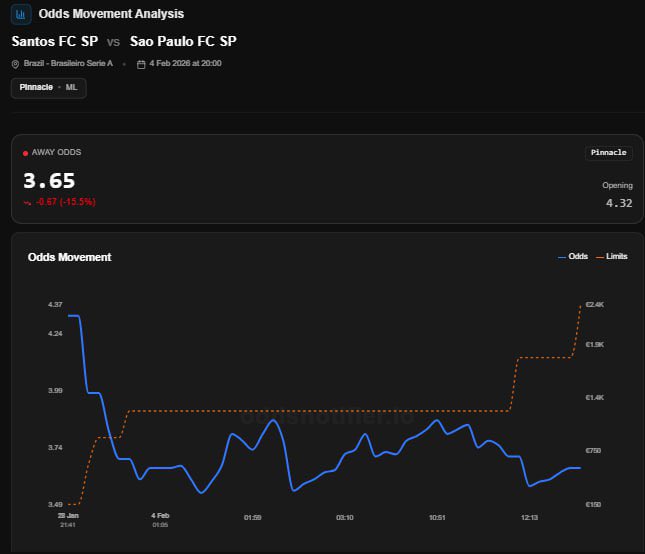
Task: Click the €750 limits axis label
Action: point(593,451)
